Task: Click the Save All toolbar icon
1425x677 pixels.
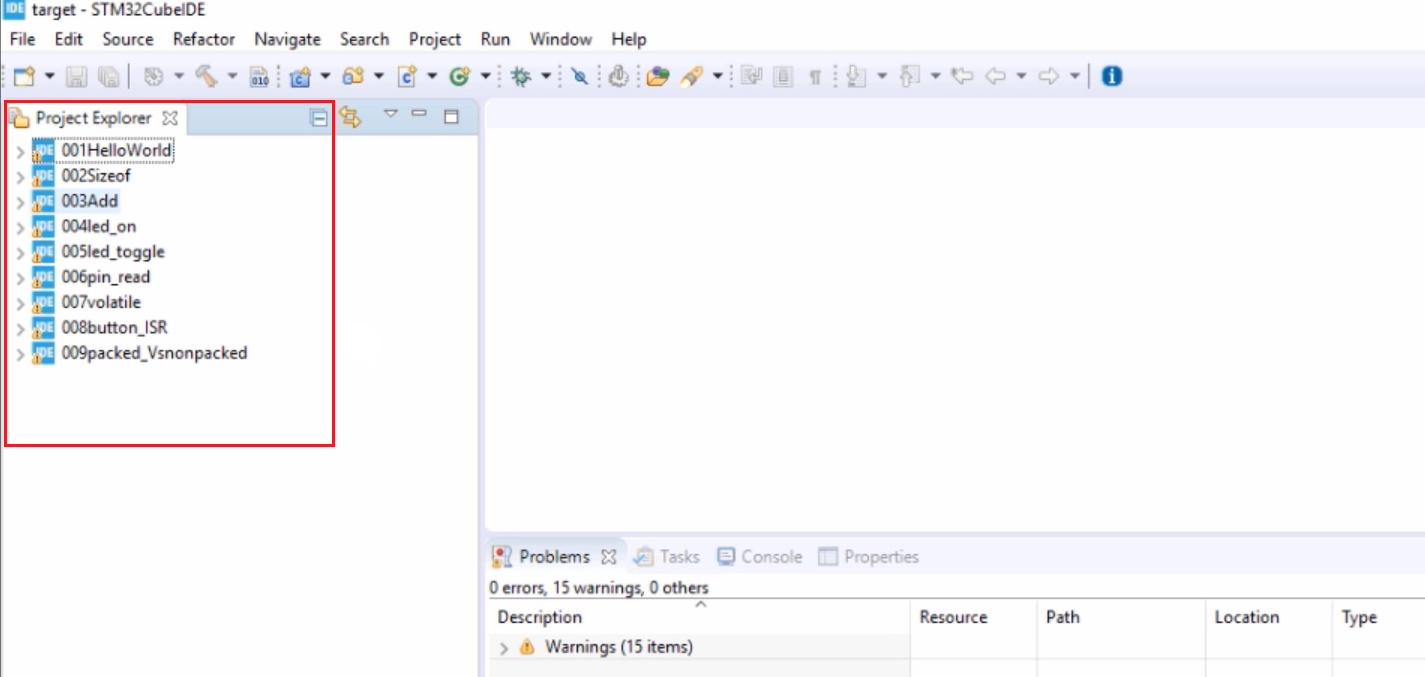Action: pos(108,76)
